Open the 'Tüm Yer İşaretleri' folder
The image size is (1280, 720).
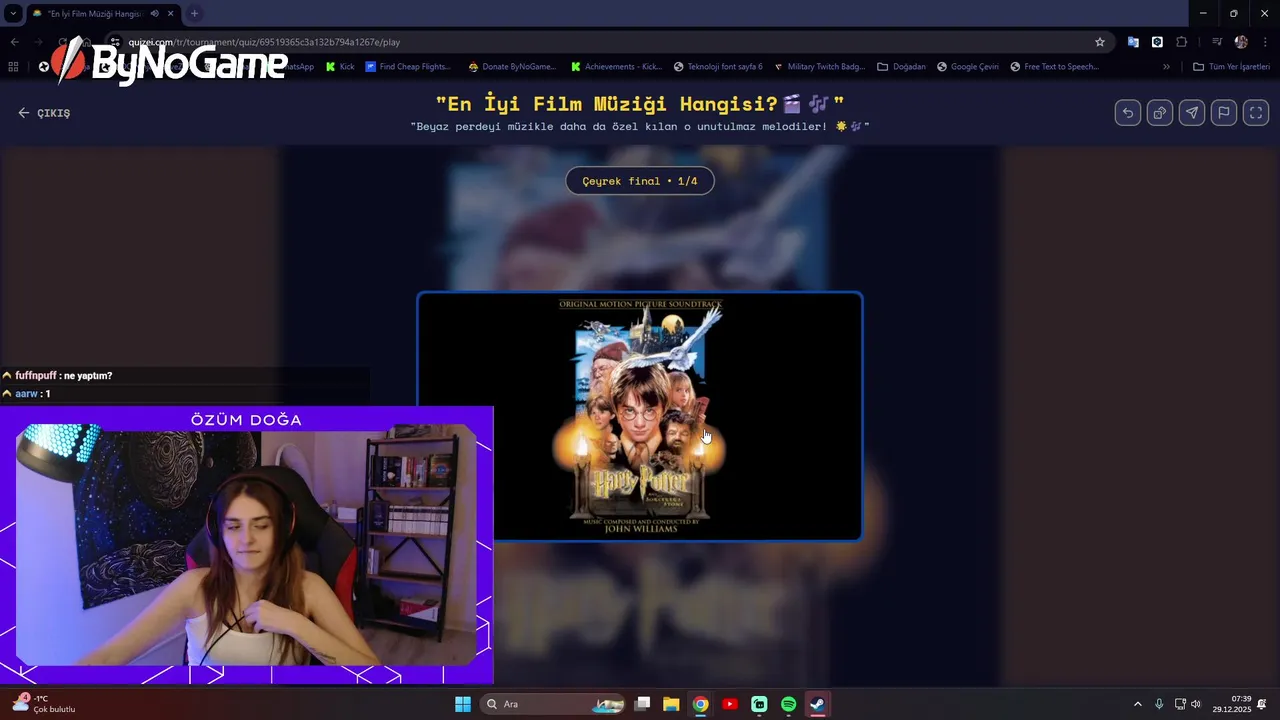[x=1231, y=67]
